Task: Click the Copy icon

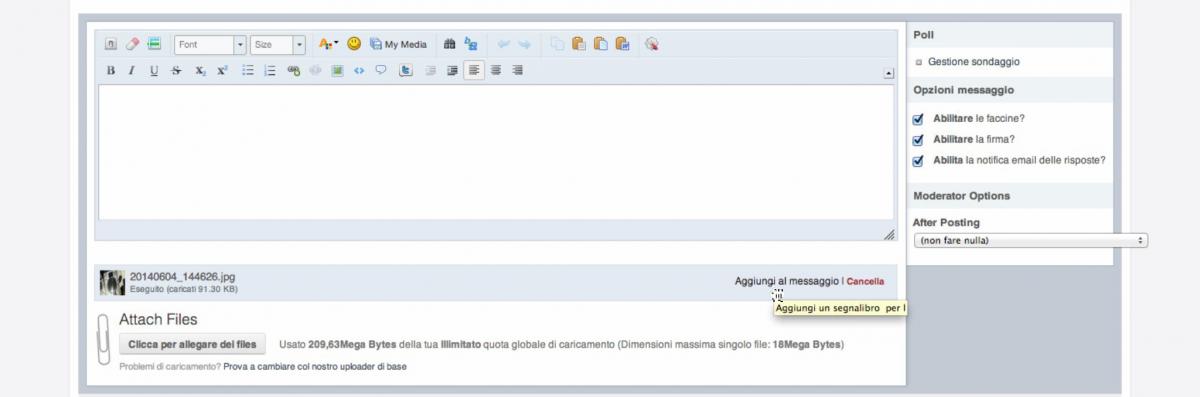Action: tap(557, 44)
